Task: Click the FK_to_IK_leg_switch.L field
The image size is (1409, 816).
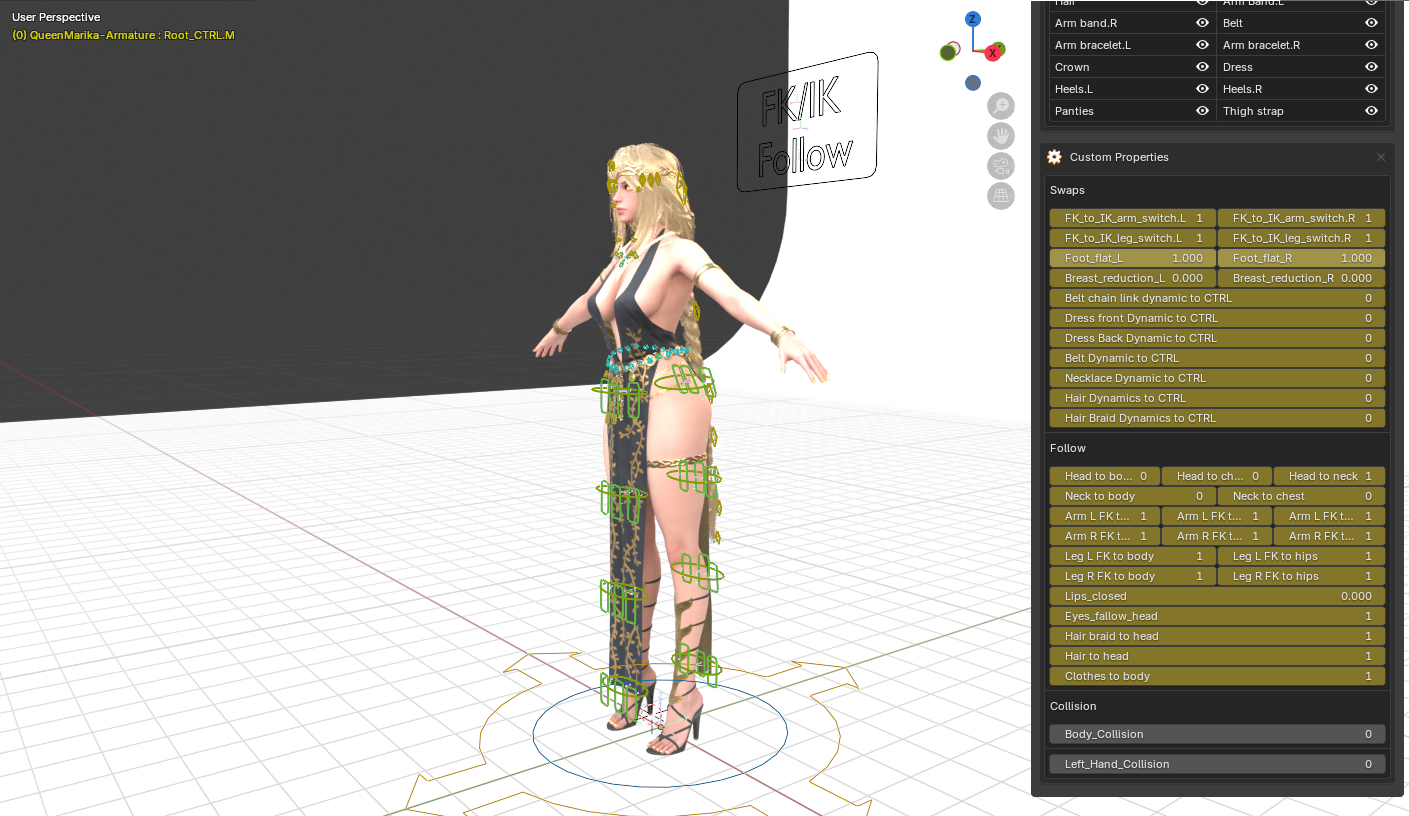Action: click(x=1133, y=238)
